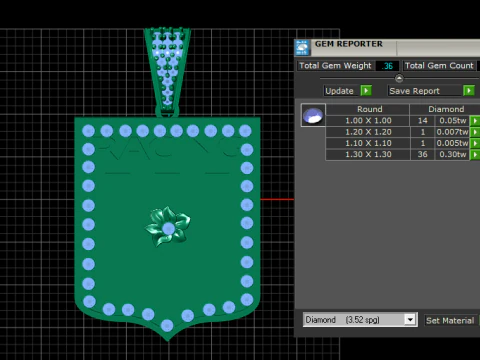The image size is (480, 360).
Task: Click the Total Gem Count label
Action: pyautogui.click(x=439, y=66)
